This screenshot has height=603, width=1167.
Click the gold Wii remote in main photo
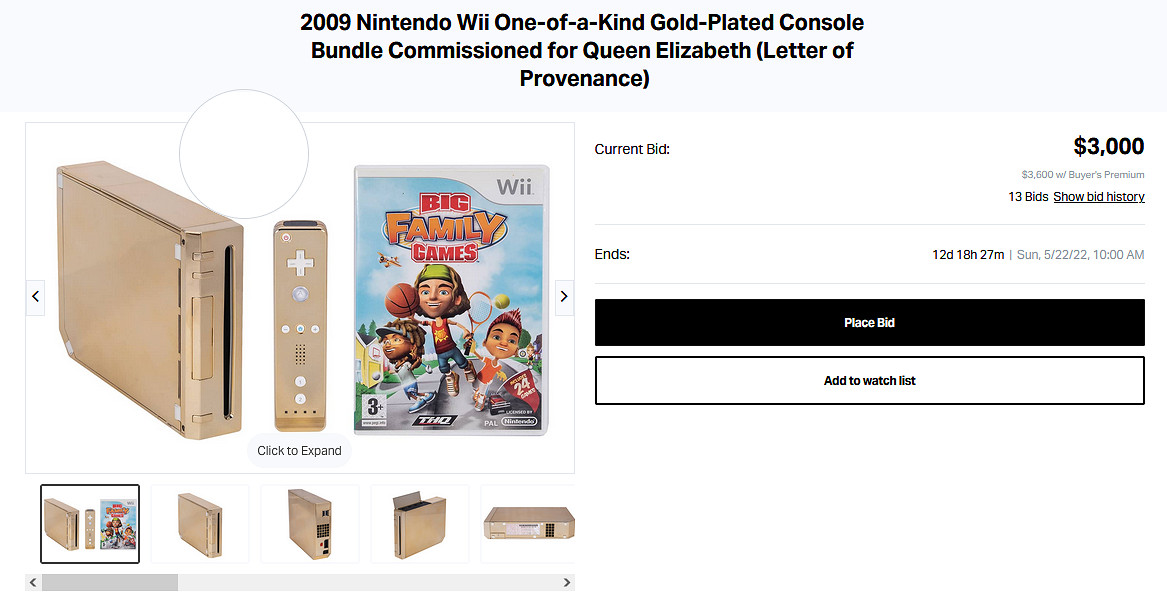tap(299, 325)
